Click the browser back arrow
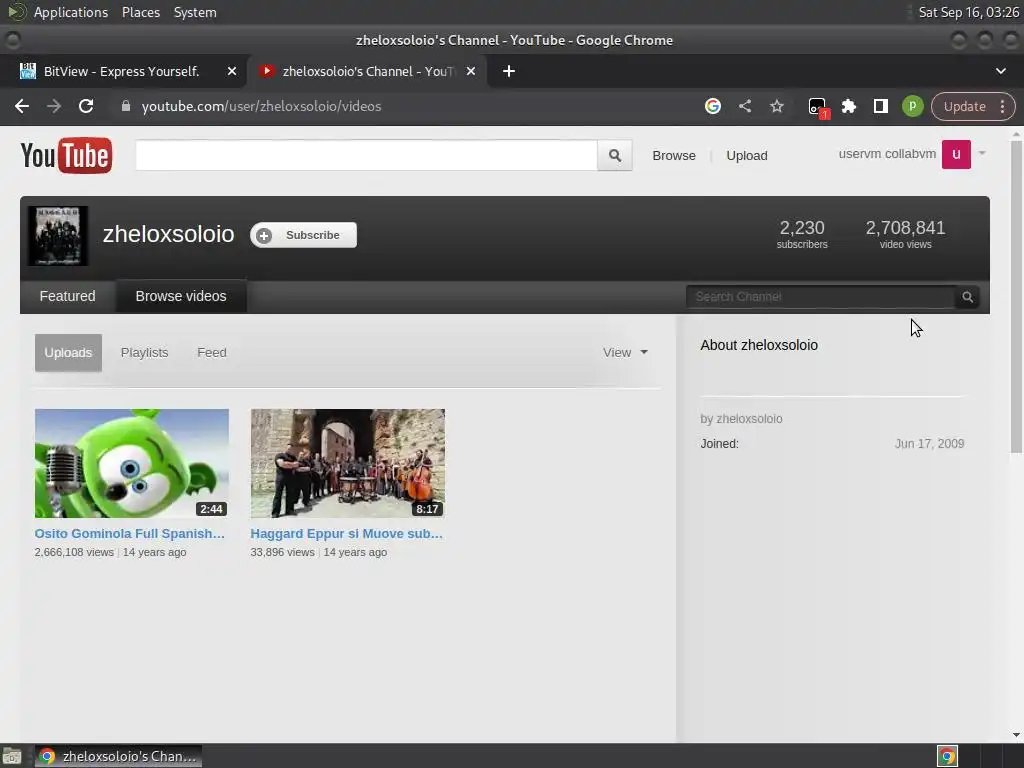Viewport: 1024px width, 768px height. [x=22, y=106]
